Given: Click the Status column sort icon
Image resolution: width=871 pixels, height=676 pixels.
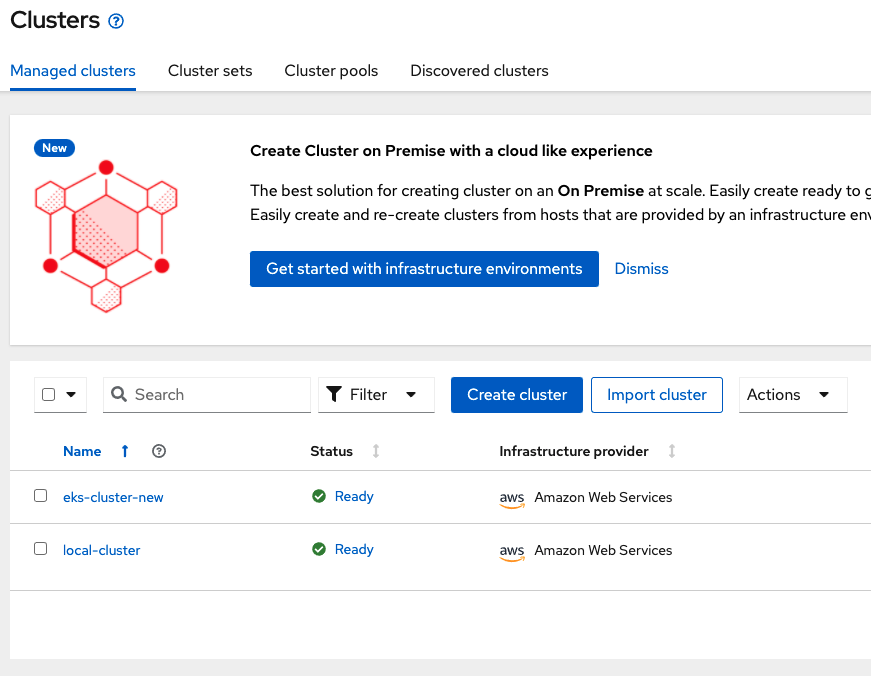Looking at the screenshot, I should [x=375, y=451].
